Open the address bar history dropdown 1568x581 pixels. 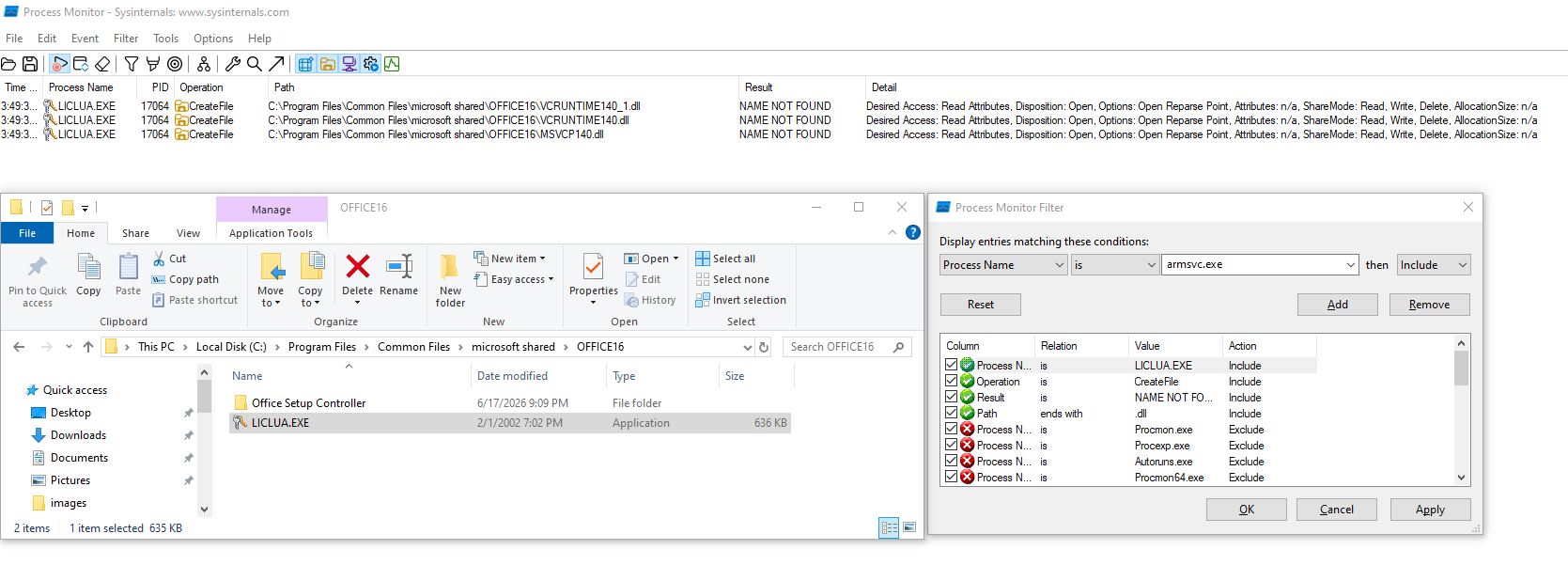tap(748, 347)
